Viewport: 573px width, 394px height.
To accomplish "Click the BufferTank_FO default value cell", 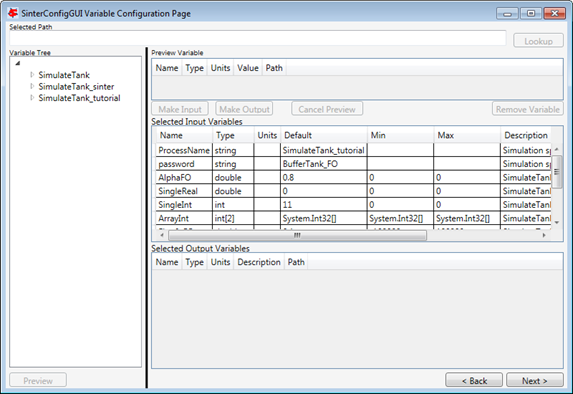I will click(x=324, y=164).
